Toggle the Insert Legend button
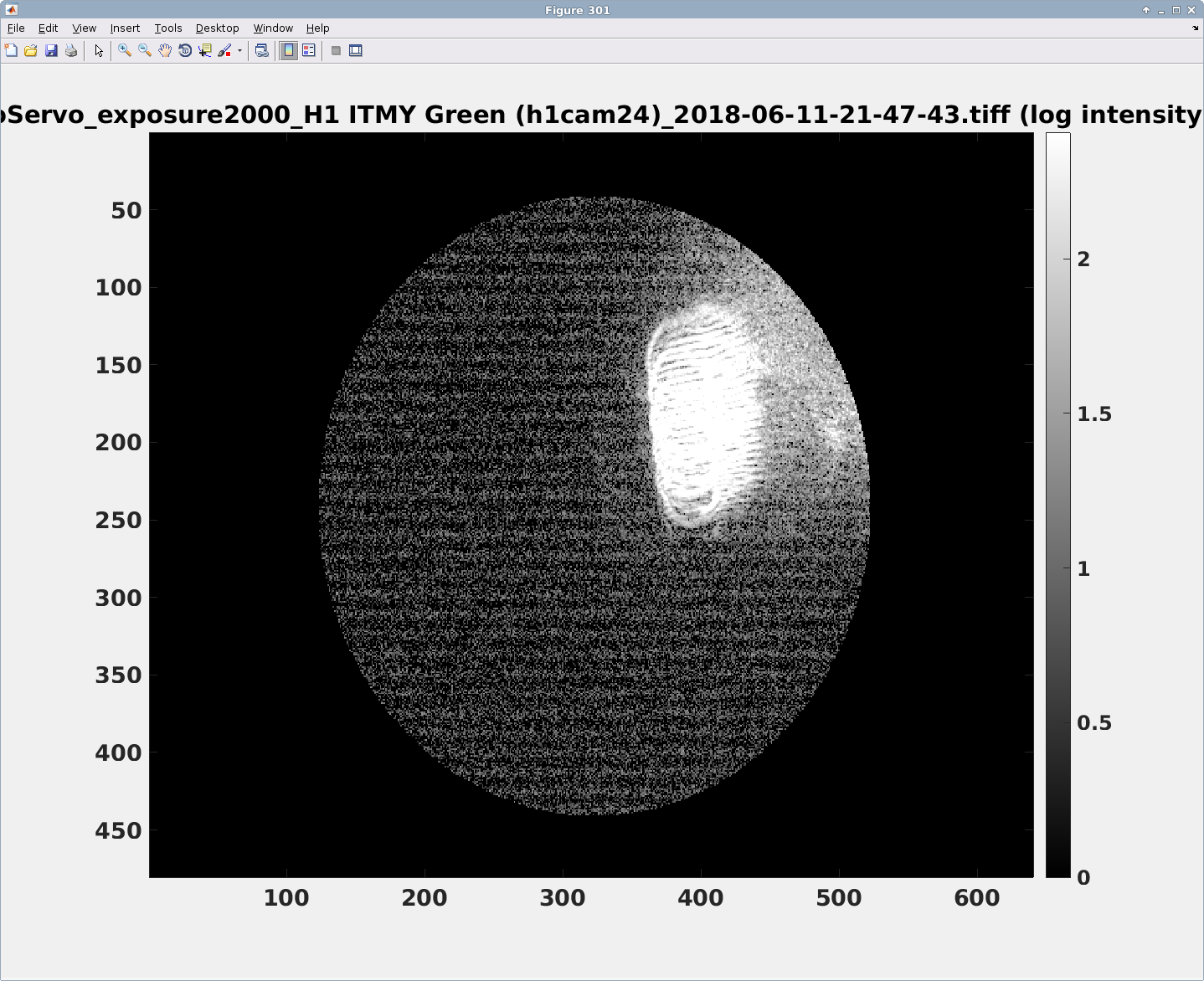1204x981 pixels. pos(309,50)
